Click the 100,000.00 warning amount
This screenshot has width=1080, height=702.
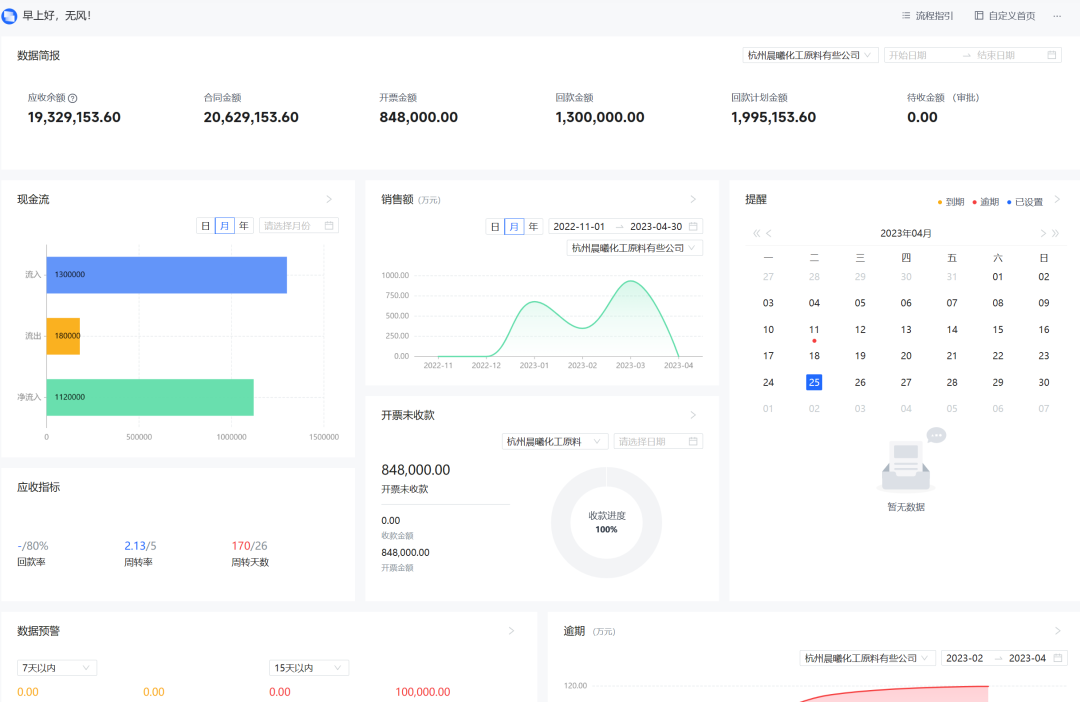pyautogui.click(x=423, y=692)
